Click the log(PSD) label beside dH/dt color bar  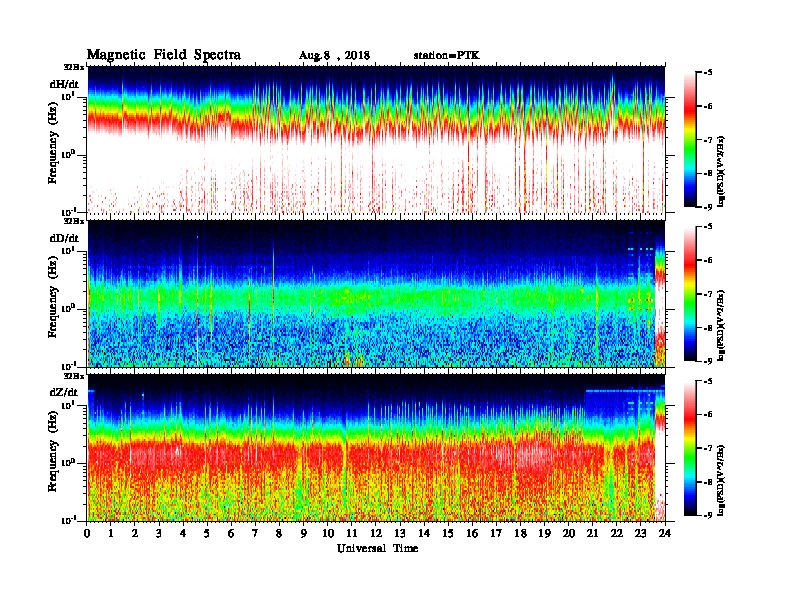click(x=722, y=171)
